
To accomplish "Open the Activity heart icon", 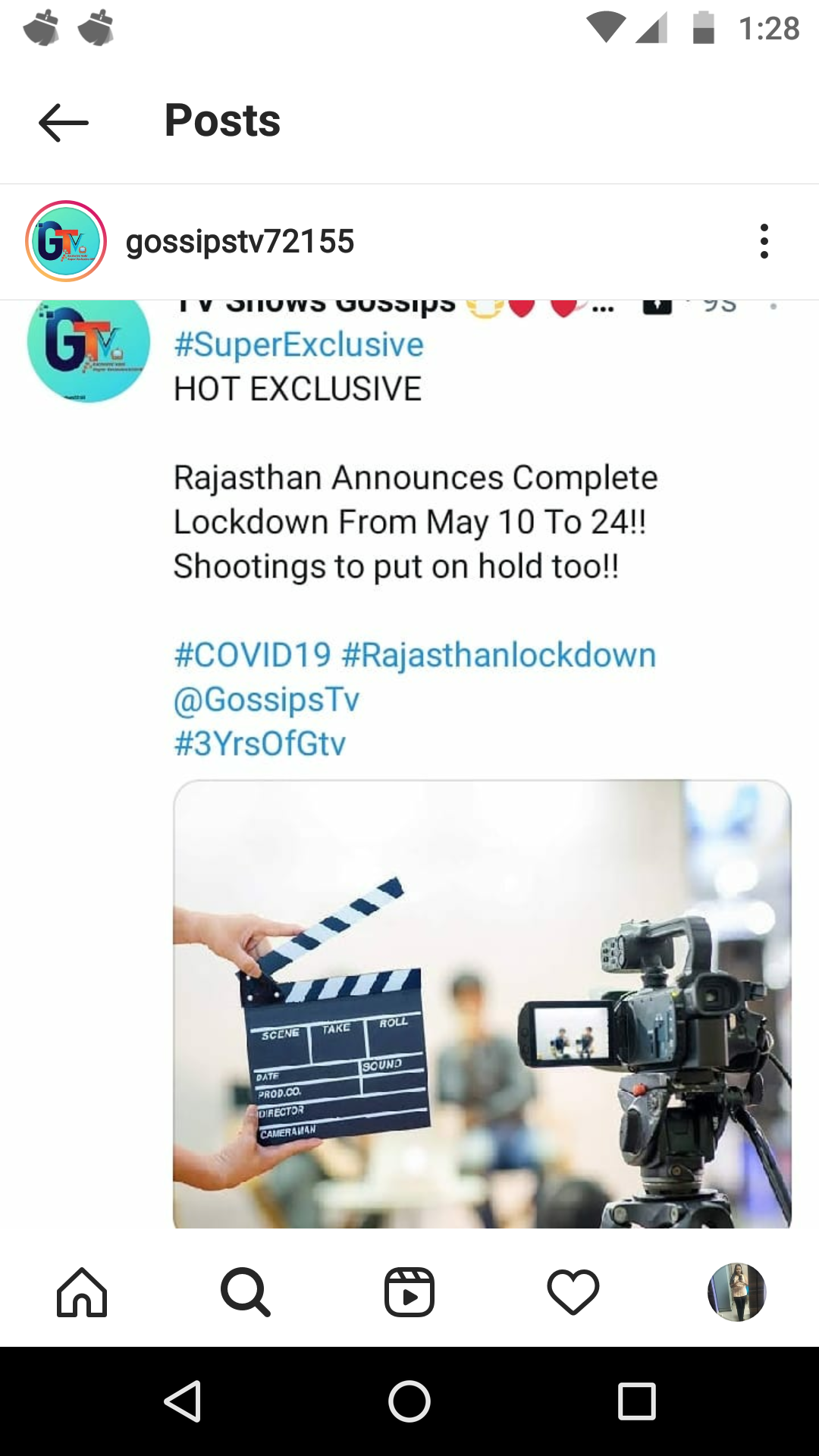I will 573,1292.
